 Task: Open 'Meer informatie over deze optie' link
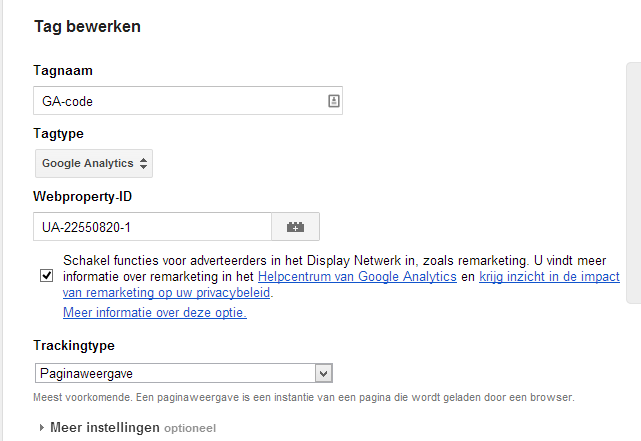coord(155,313)
